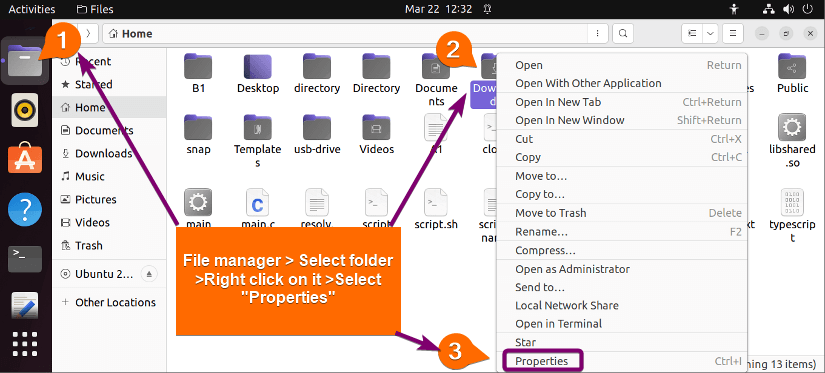Screen dimensions: 825x373
Task: Open the system volume indicator
Action: (x=787, y=9)
